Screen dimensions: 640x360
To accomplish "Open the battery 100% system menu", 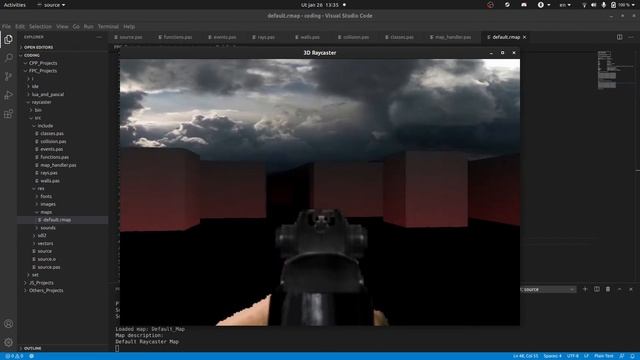I will (x=624, y=5).
